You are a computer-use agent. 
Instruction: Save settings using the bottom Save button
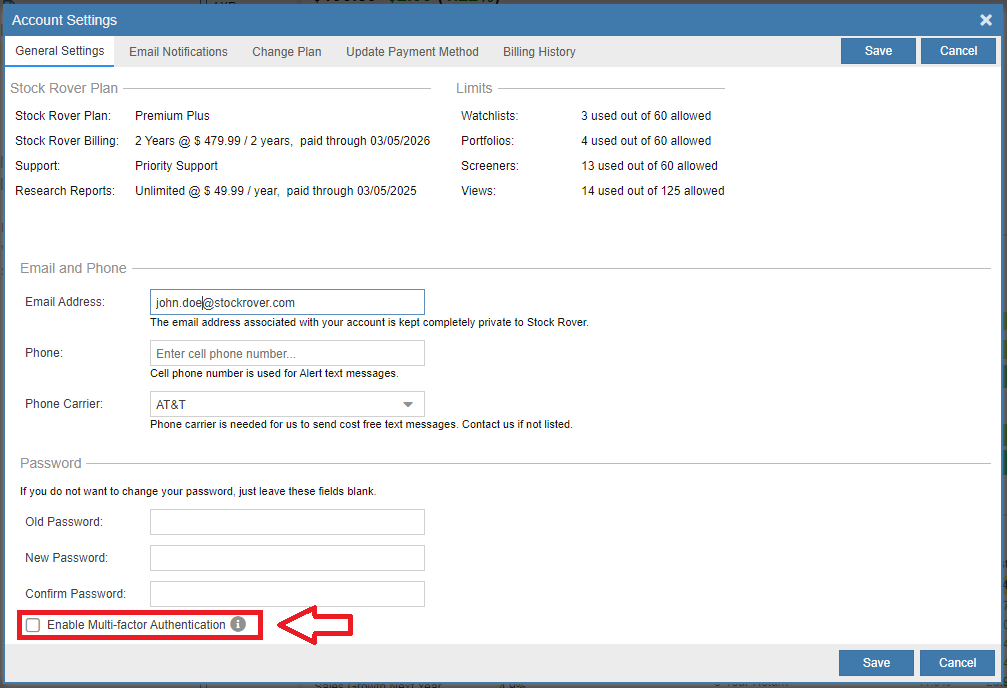(875, 662)
